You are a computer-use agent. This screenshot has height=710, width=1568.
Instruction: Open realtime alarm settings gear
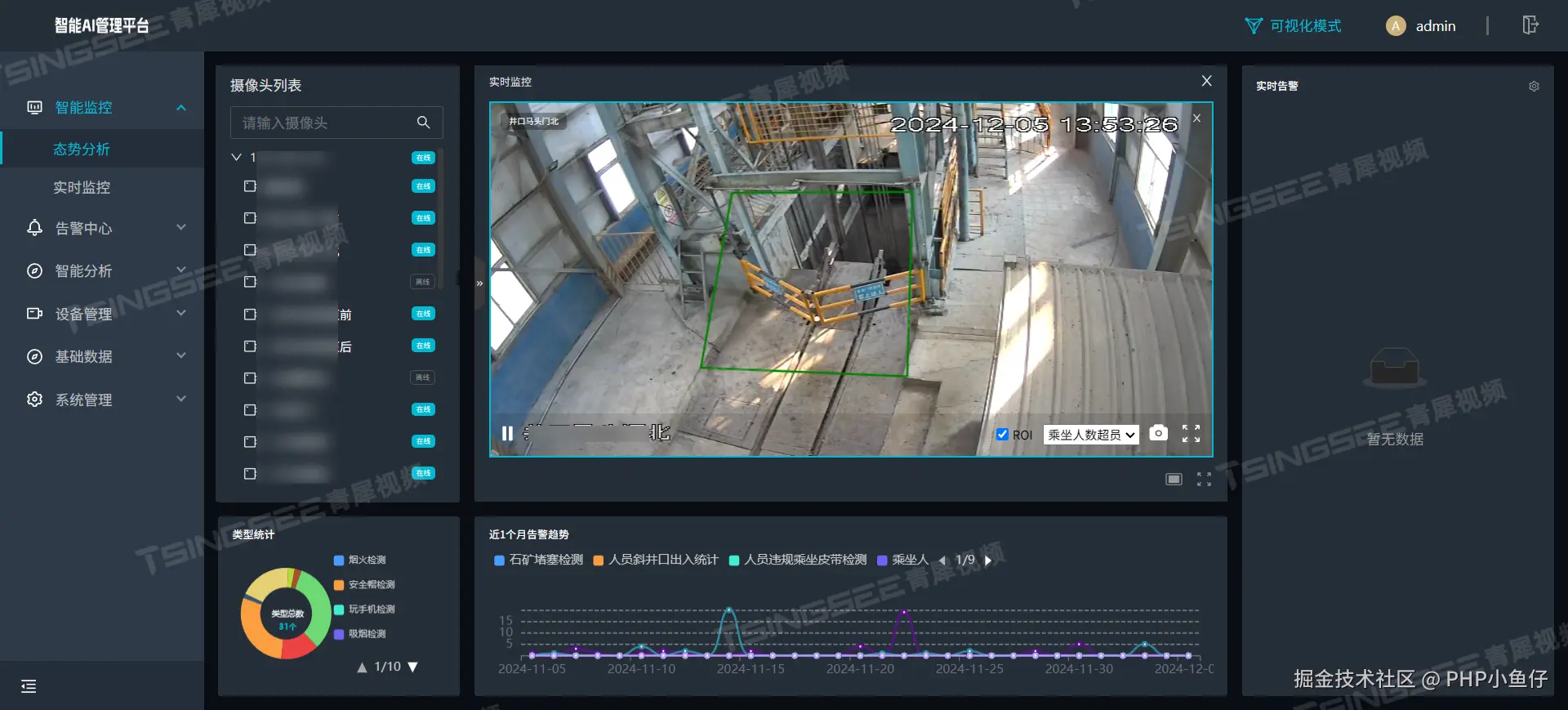pyautogui.click(x=1534, y=87)
